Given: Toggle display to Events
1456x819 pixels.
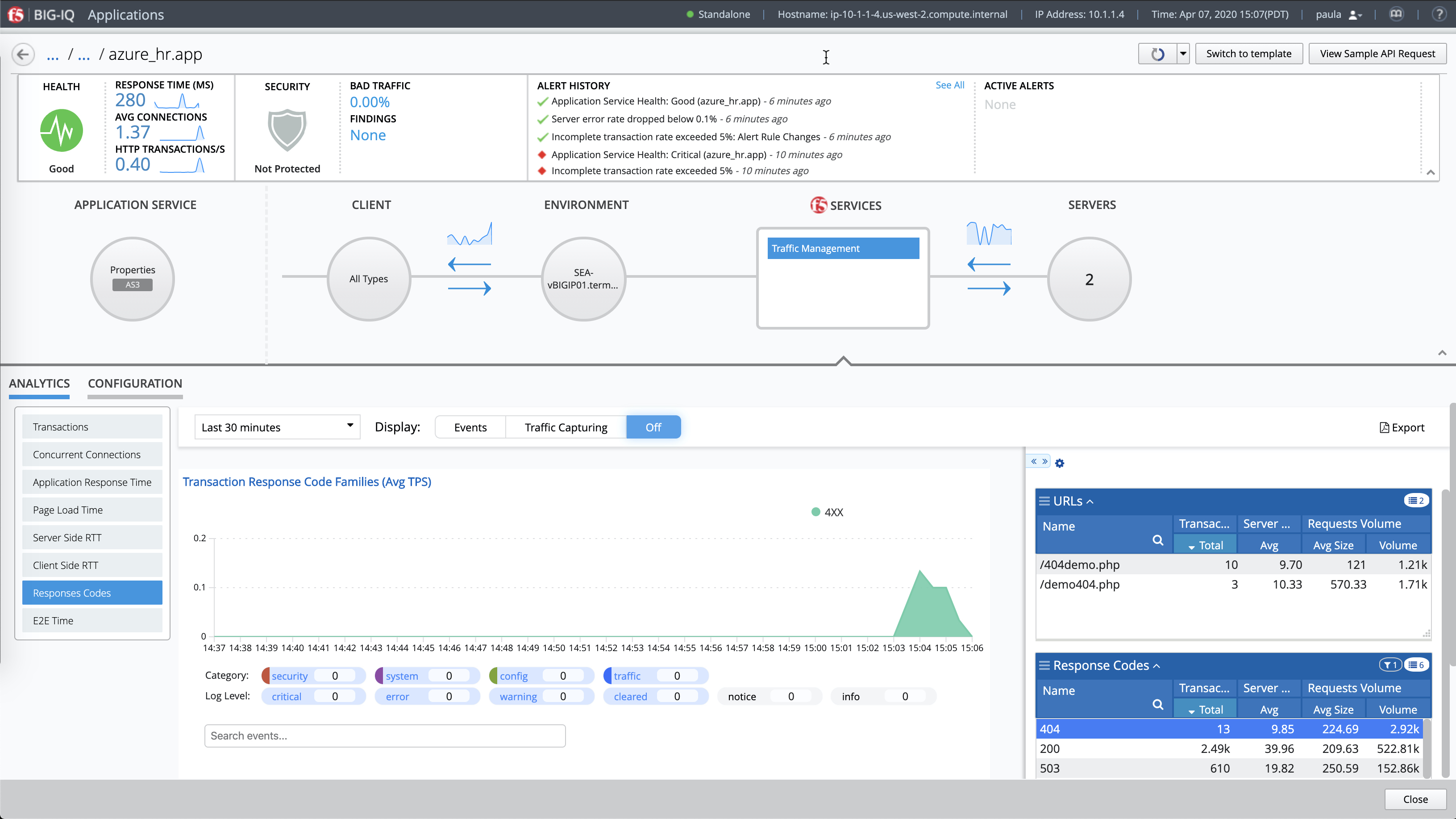Looking at the screenshot, I should pyautogui.click(x=470, y=428).
